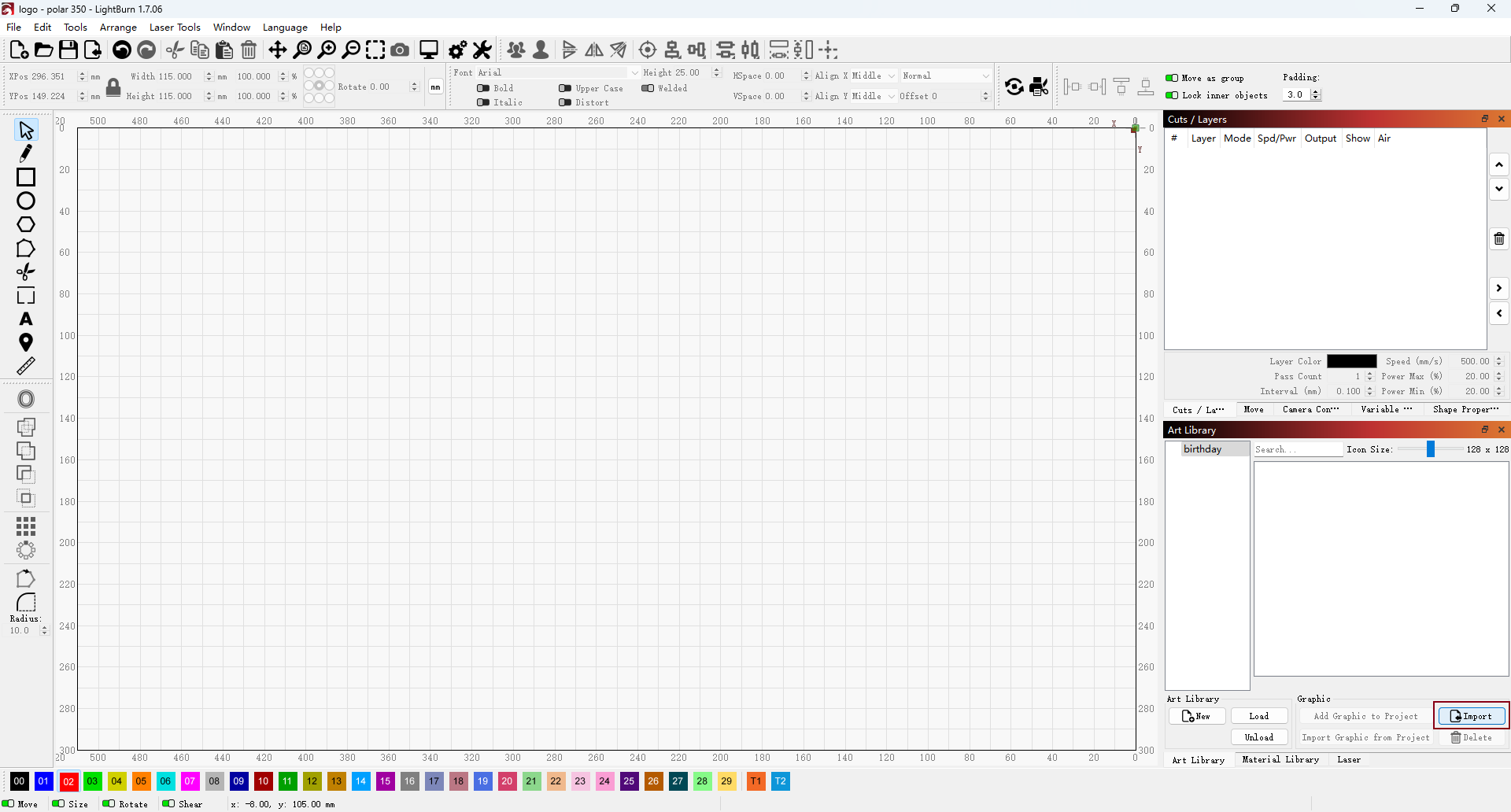Viewport: 1511px width, 812px height.
Task: Open the Normal text mode dropdown
Action: [946, 76]
